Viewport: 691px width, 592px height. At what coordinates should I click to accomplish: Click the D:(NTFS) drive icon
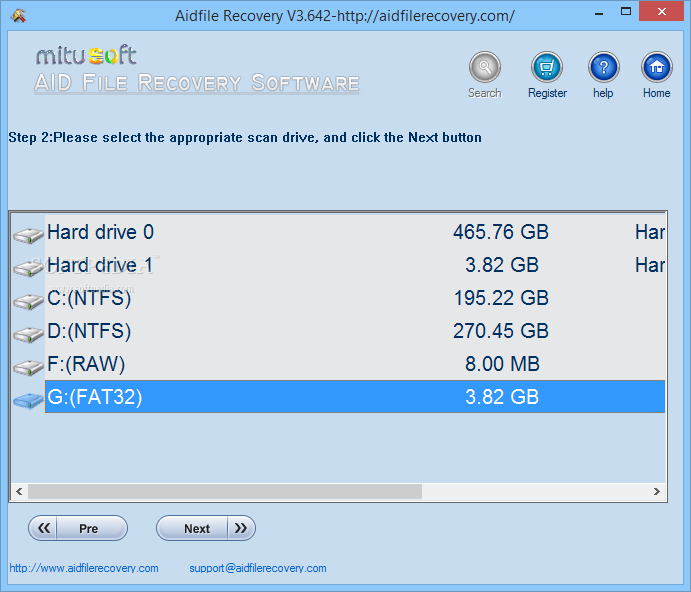tap(28, 334)
